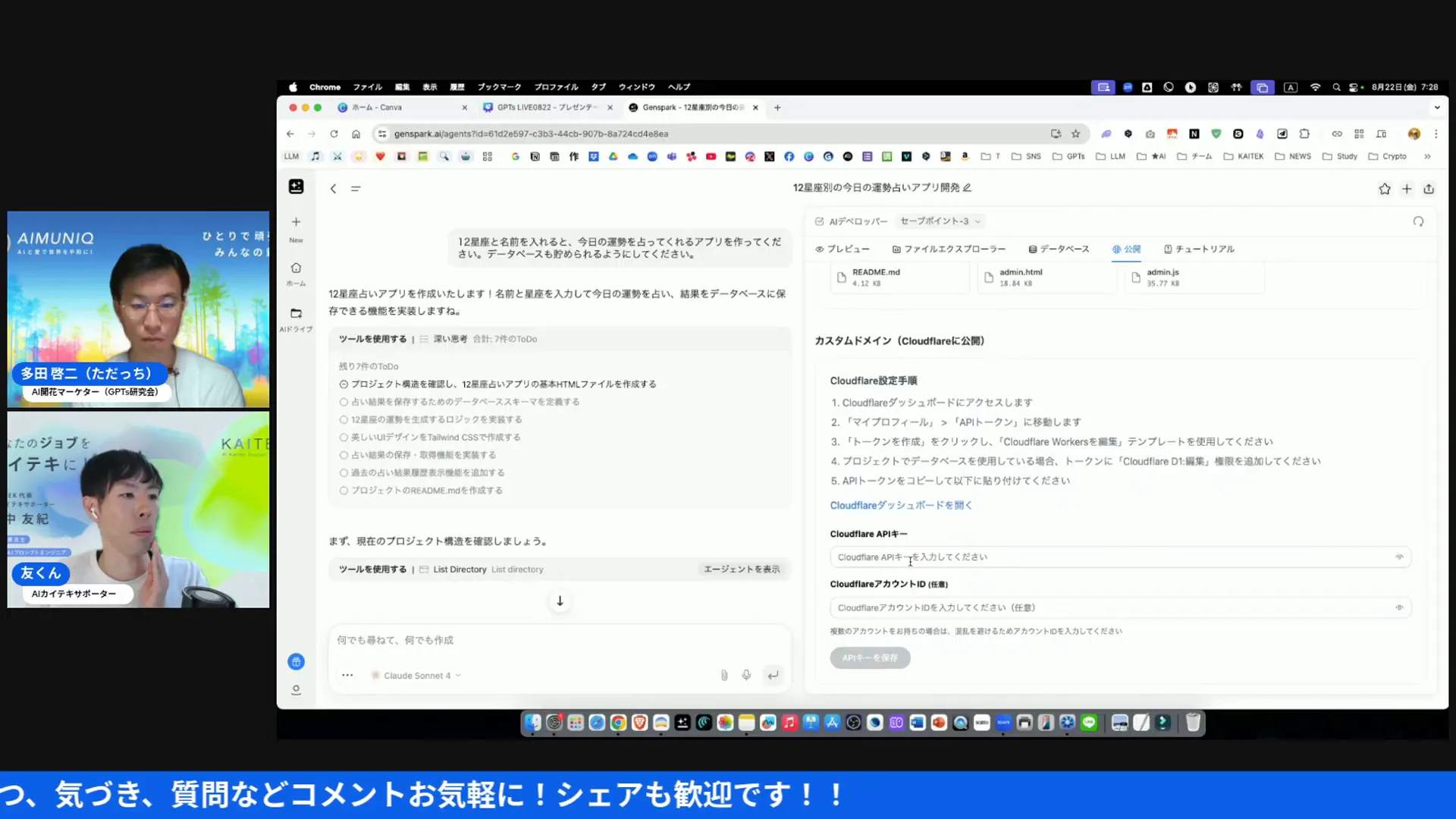Expand the ツールを使用する 深い思考 block
The width and height of the screenshot is (1456, 819).
tap(560, 339)
